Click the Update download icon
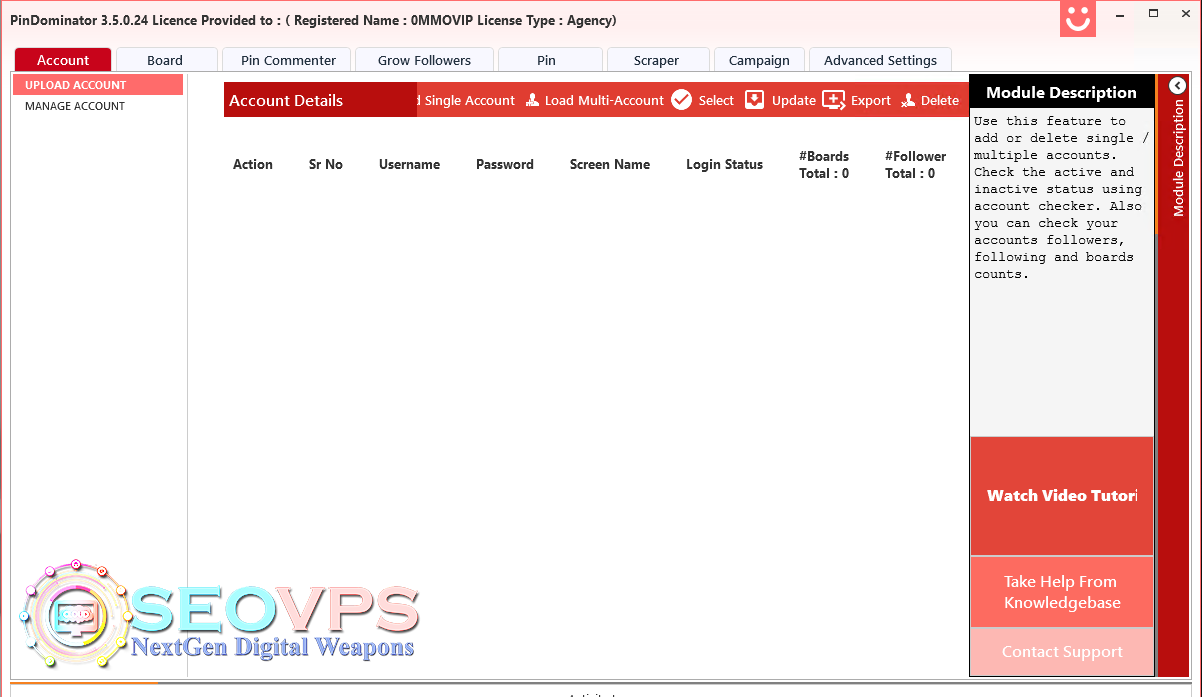The height and width of the screenshot is (697, 1202). [755, 100]
